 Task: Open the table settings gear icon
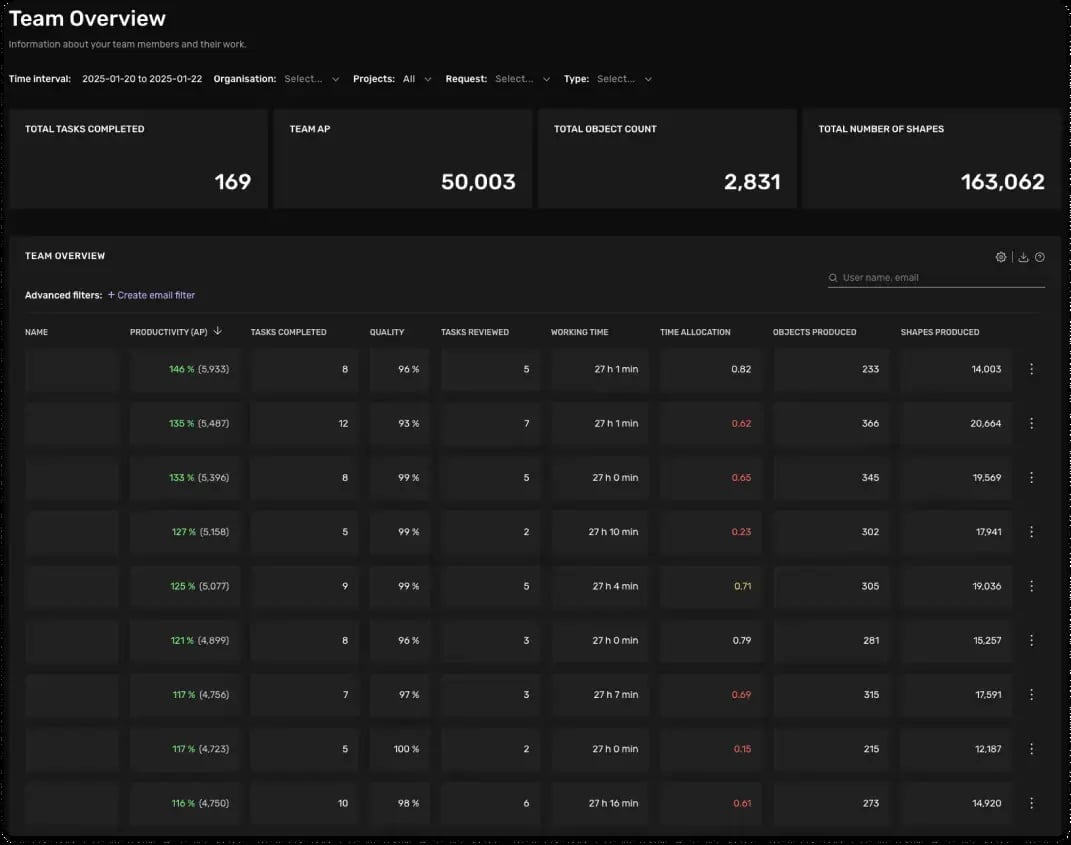(1001, 257)
